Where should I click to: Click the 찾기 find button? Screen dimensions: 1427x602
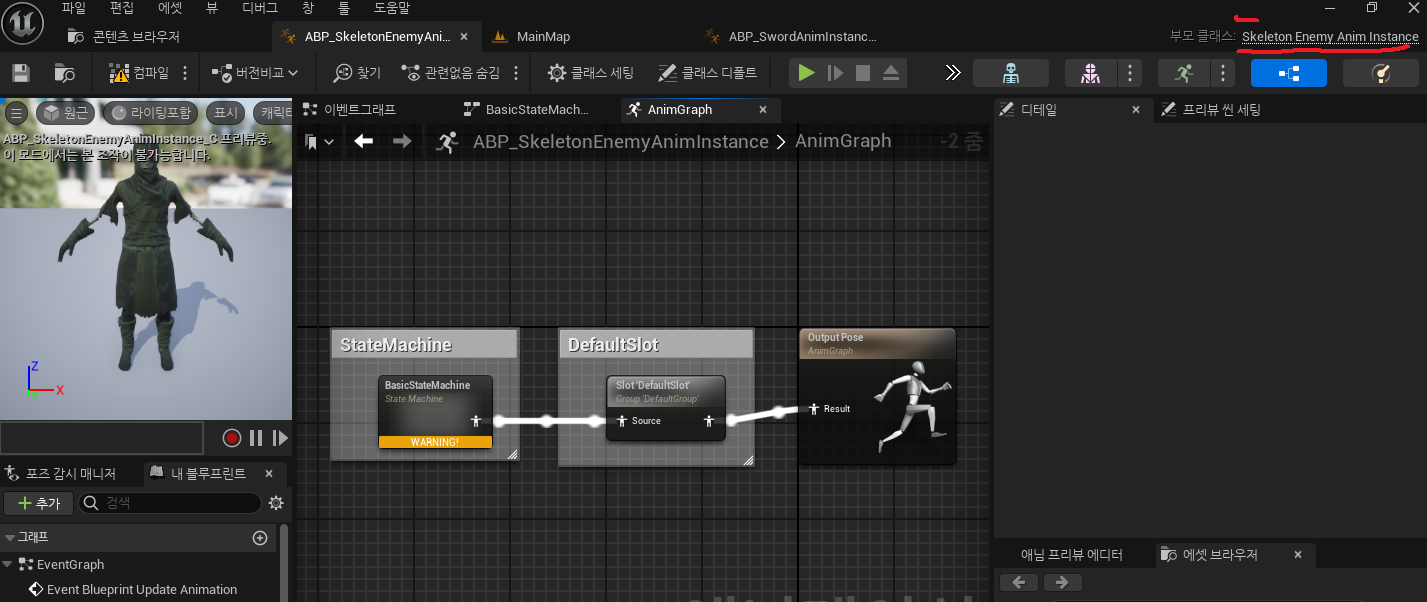(x=358, y=73)
